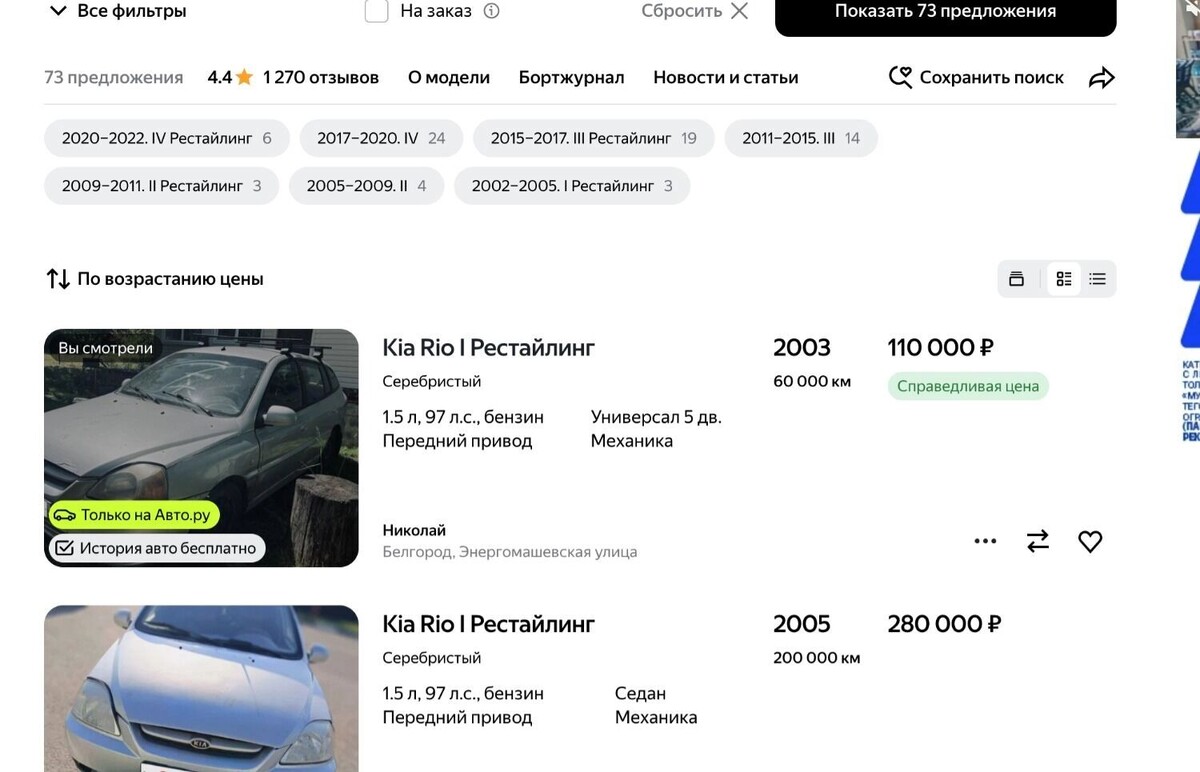
Task: Select generation 2015–2017. III Рестайлинг
Action: (593, 139)
